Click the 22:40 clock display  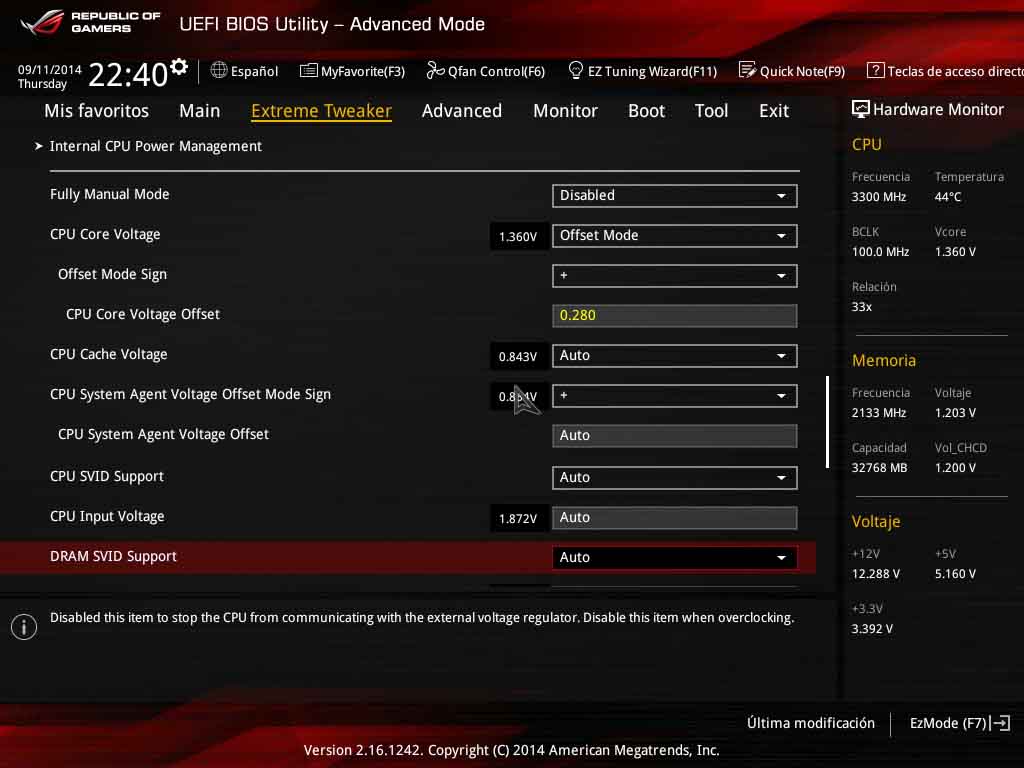click(x=128, y=74)
